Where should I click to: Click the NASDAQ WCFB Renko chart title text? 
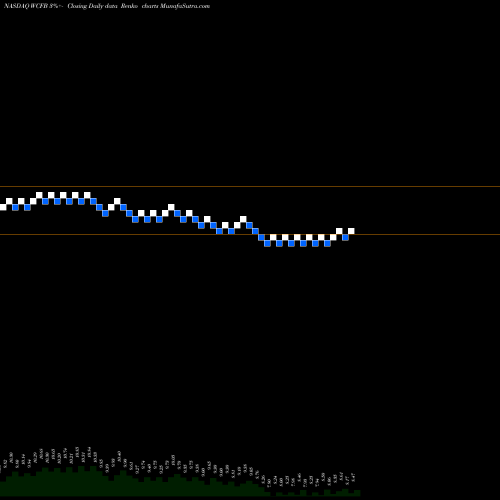107,6
